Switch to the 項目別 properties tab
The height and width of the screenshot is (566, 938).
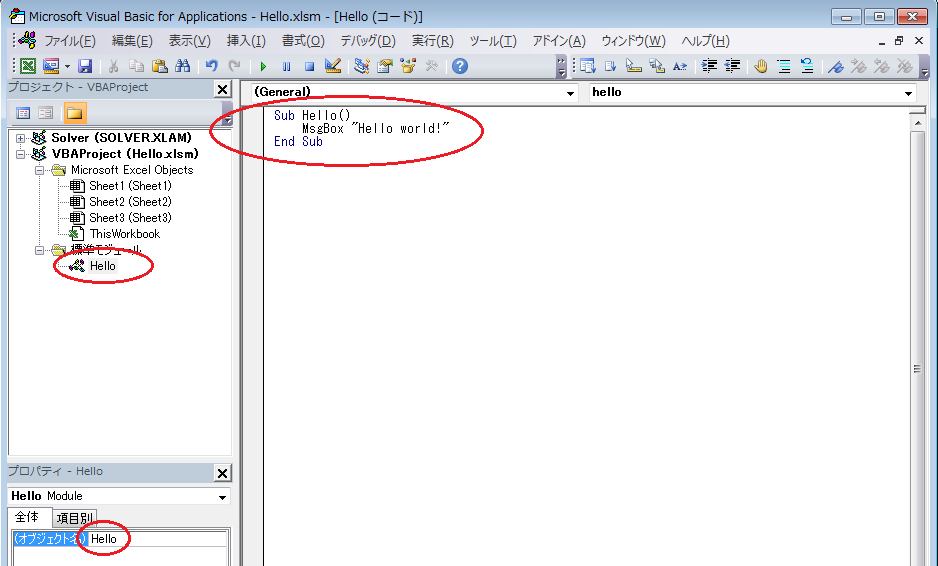[74, 518]
